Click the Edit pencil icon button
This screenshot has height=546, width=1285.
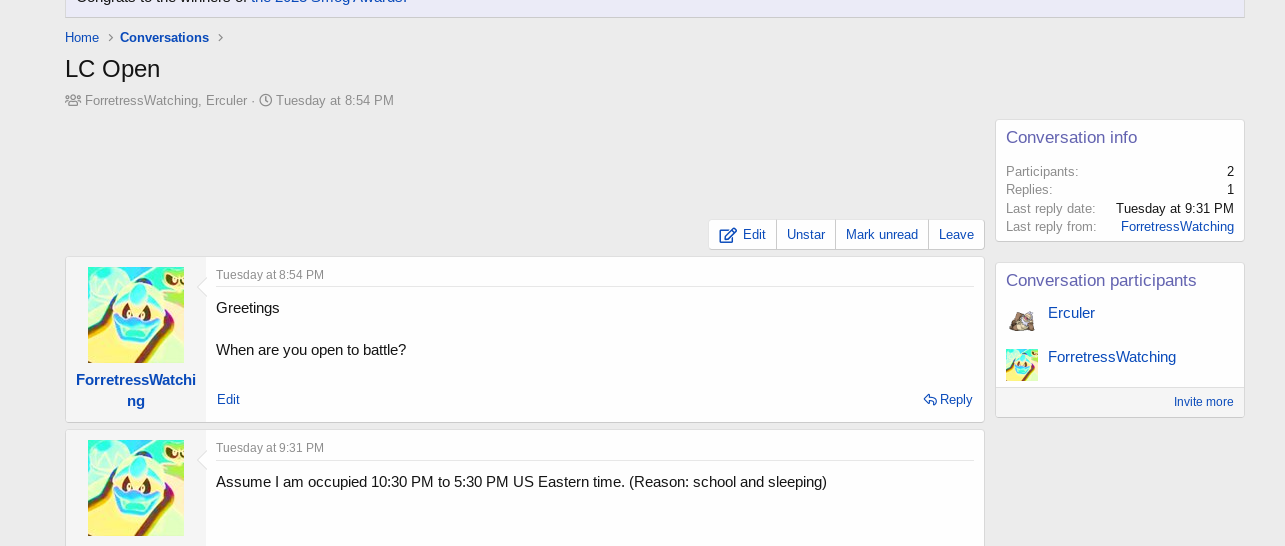coord(728,235)
